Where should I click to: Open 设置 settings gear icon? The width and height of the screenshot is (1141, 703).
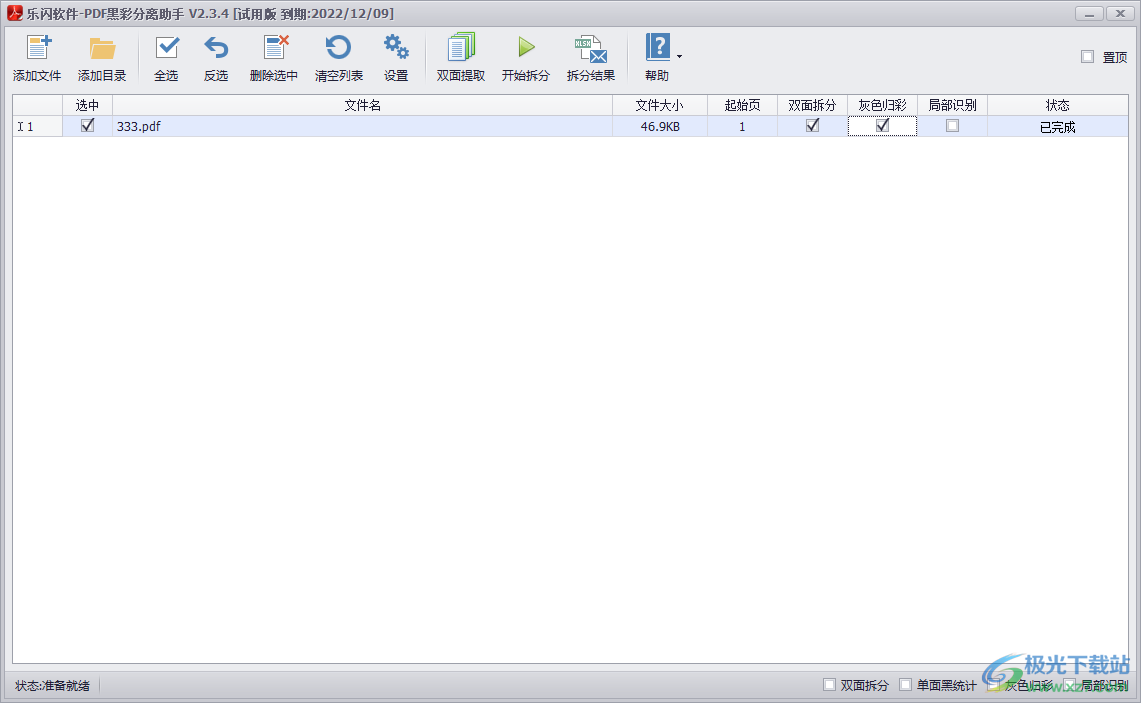[397, 47]
